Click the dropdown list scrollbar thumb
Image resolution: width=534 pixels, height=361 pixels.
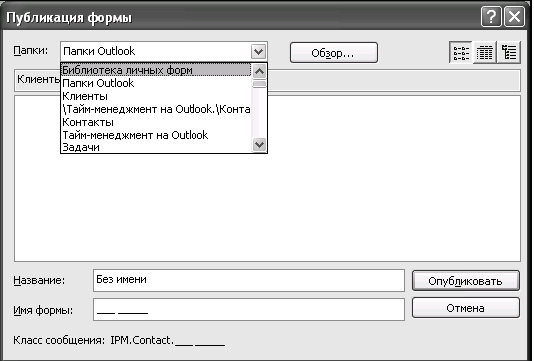pyautogui.click(x=260, y=84)
